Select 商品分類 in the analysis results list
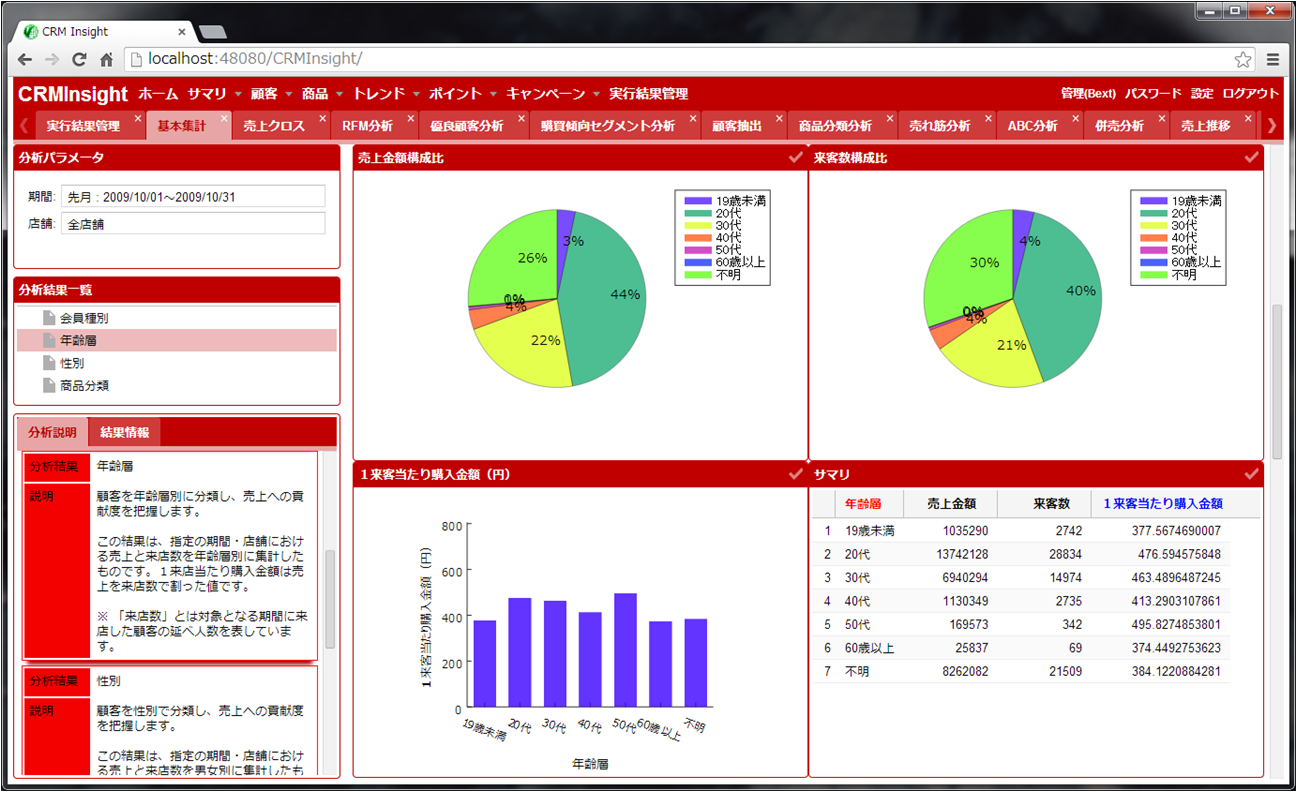The width and height of the screenshot is (1297, 792). pyautogui.click(x=177, y=385)
